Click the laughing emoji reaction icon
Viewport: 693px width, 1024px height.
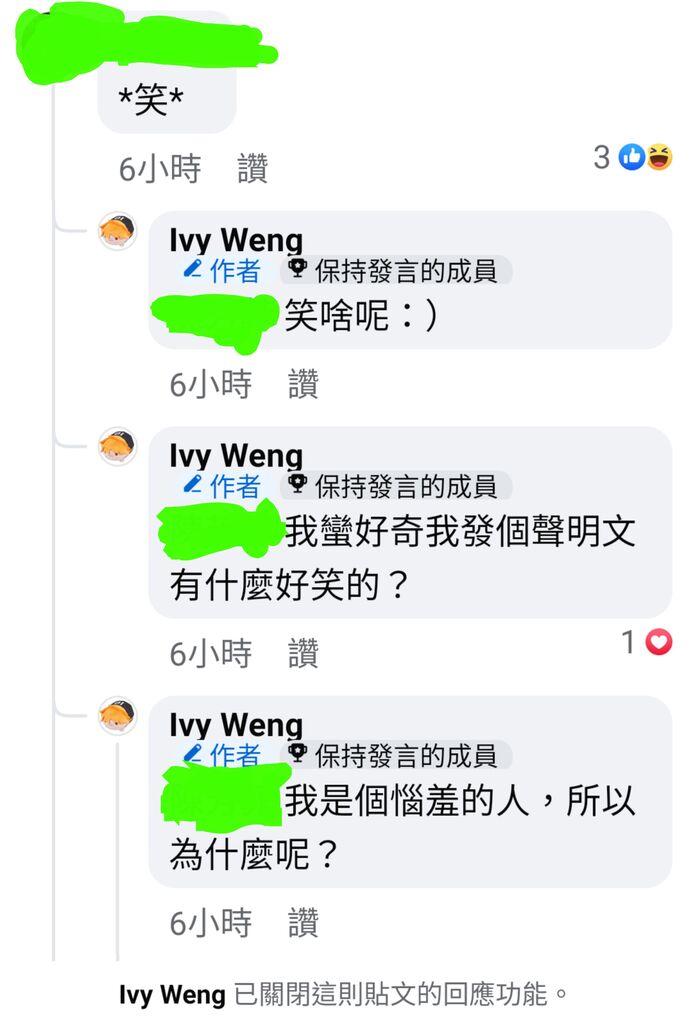coord(659,157)
